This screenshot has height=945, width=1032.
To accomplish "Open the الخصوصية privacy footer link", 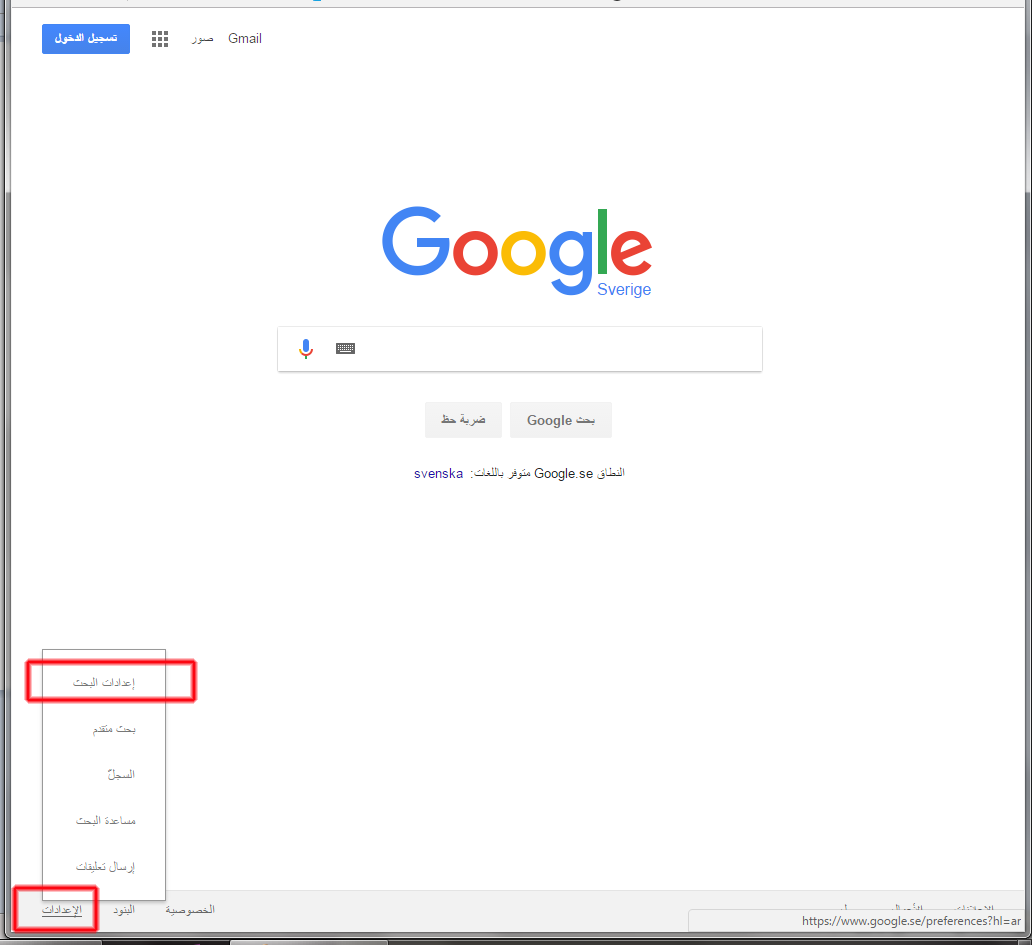I will [x=190, y=909].
